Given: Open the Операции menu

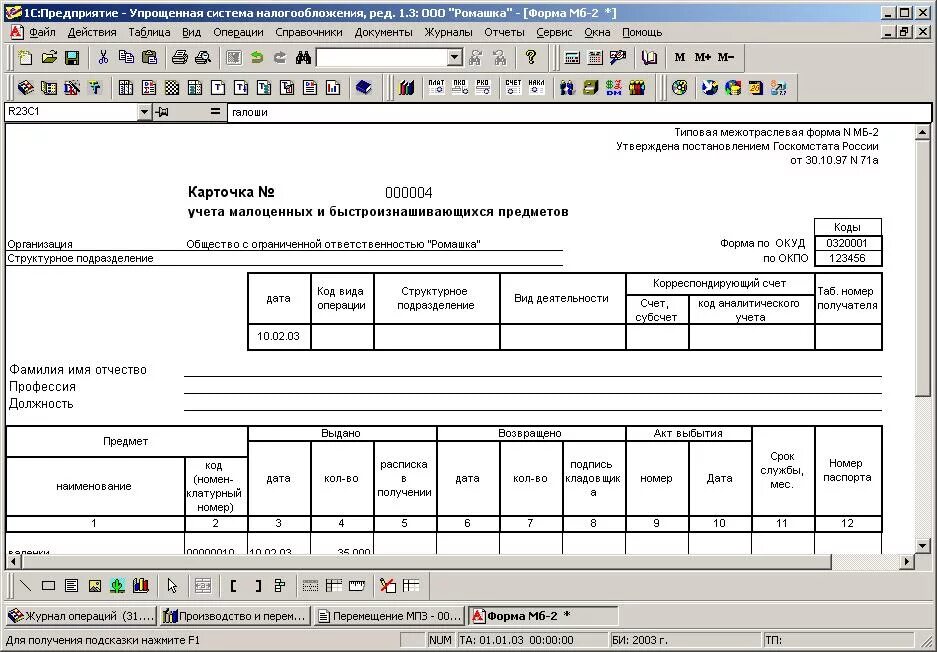Looking at the screenshot, I should pos(238,32).
